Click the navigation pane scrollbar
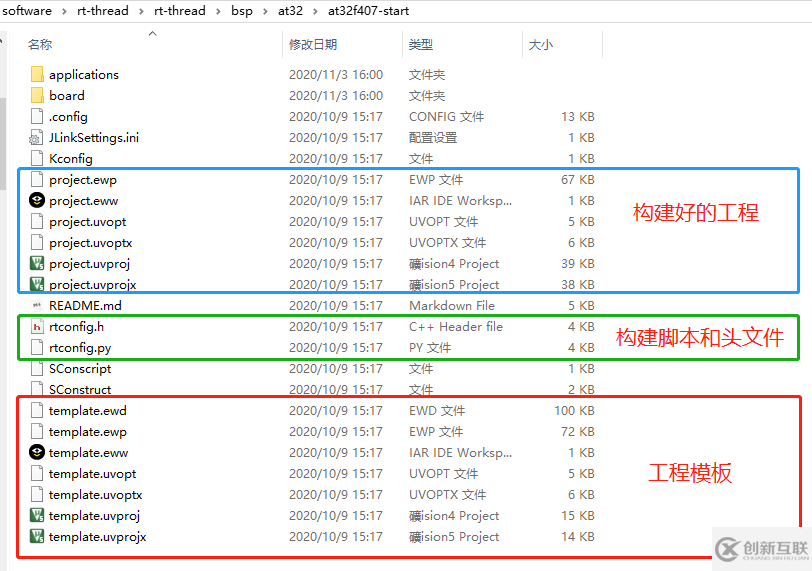This screenshot has width=812, height=571. point(3,143)
